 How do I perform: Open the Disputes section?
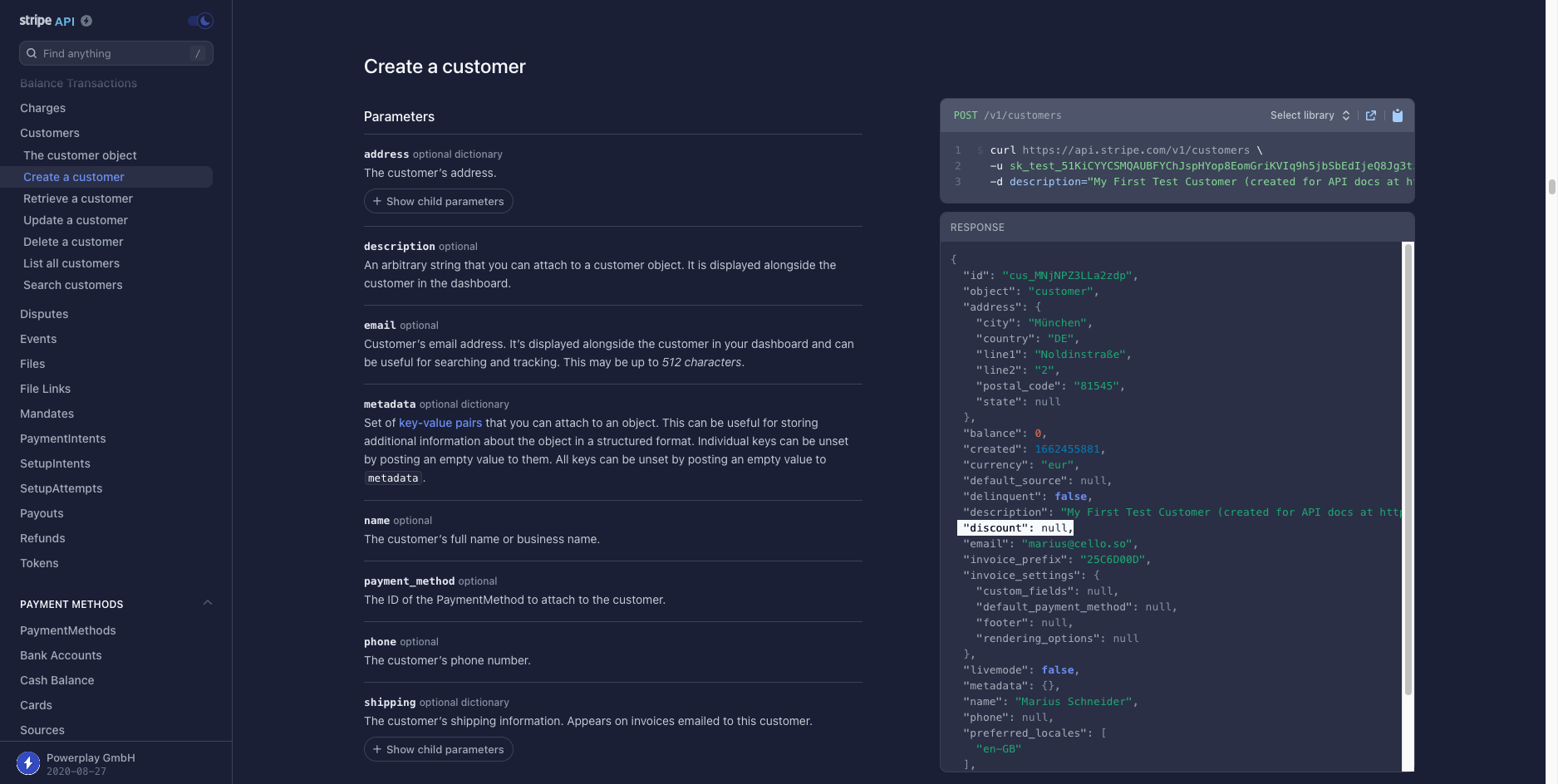point(44,314)
